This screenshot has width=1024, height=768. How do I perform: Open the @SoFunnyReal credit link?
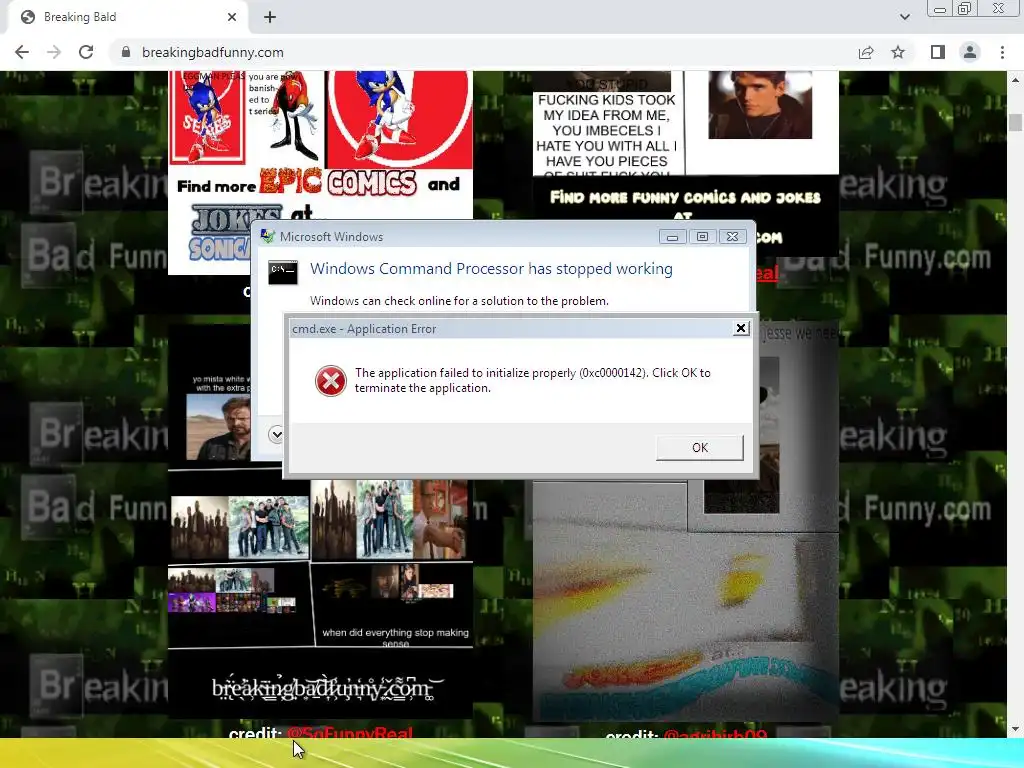coord(349,732)
